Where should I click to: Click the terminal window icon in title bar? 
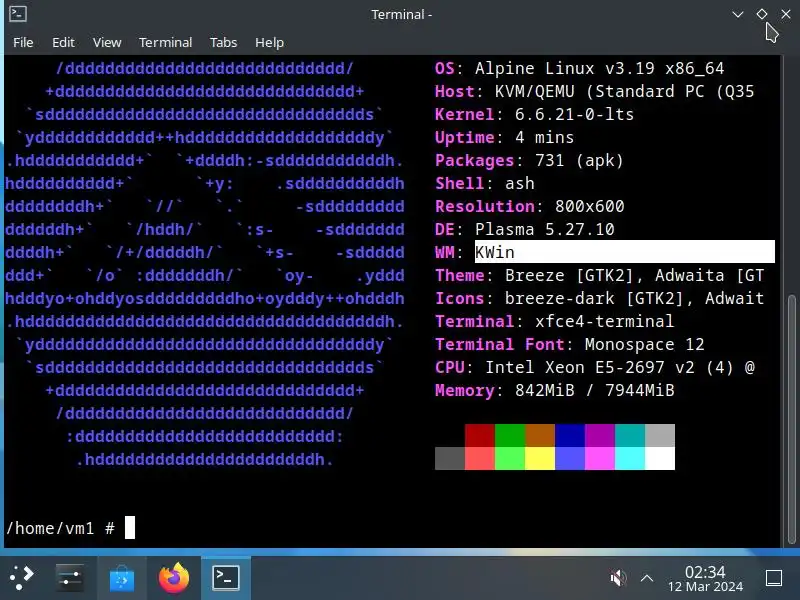pos(18,14)
